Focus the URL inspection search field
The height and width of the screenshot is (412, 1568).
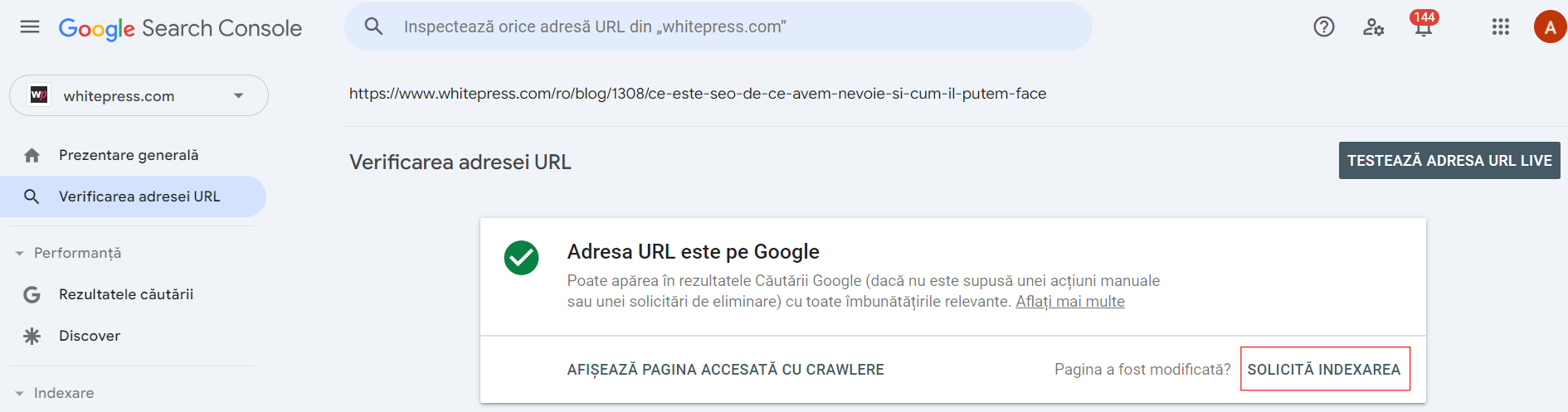(x=718, y=27)
